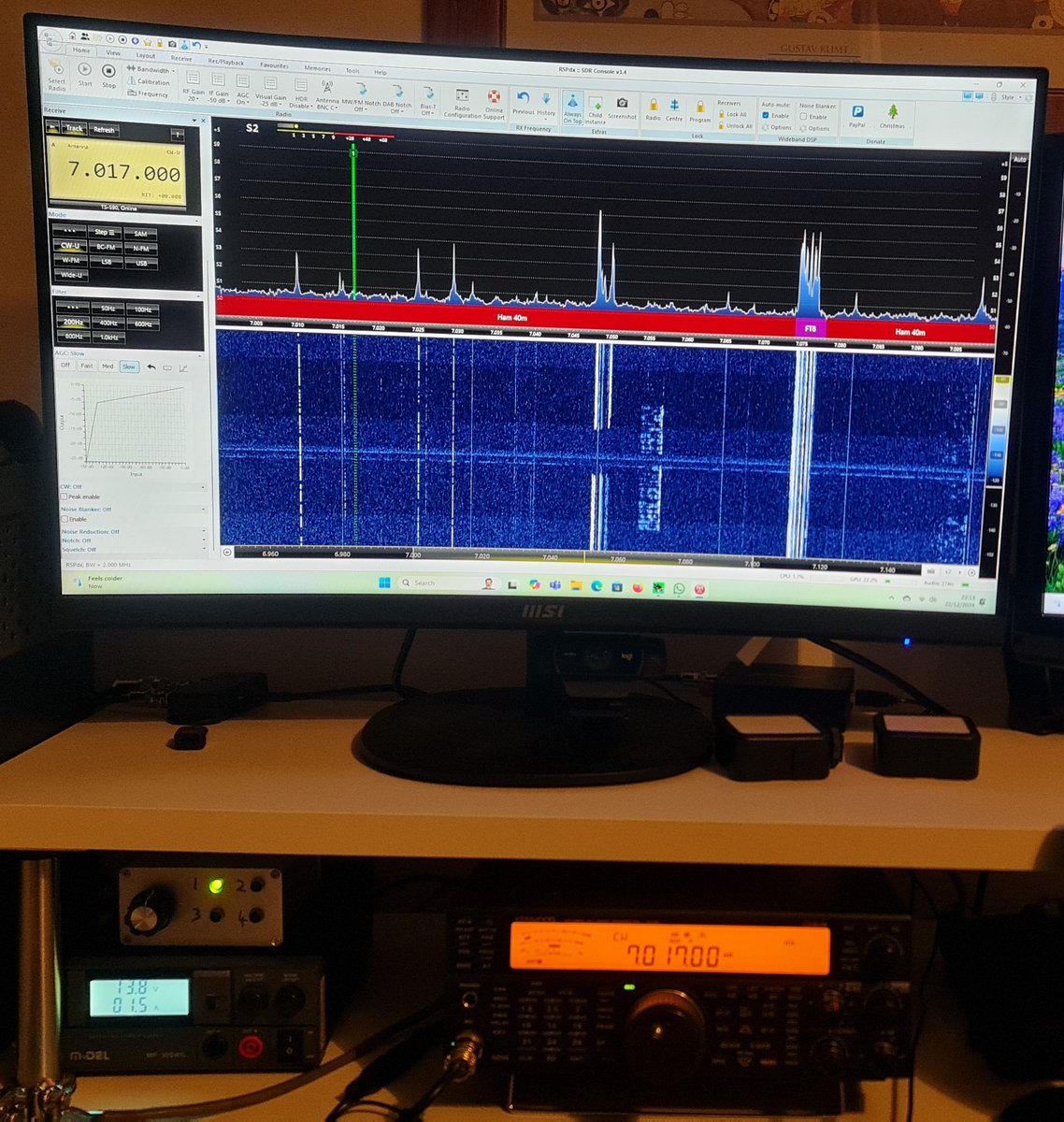Set AGC to Med
The image size is (1064, 1122).
(108, 367)
